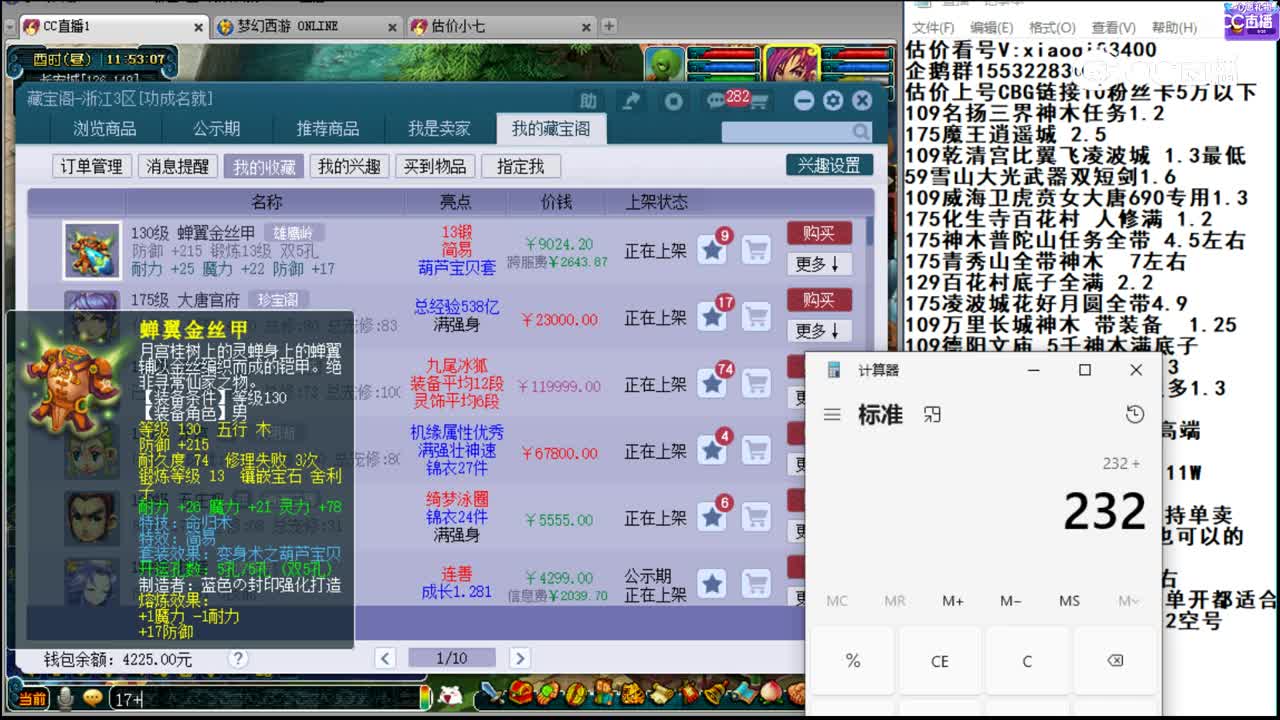Click the sword icon in the game toolbar
Image resolution: width=1280 pixels, height=720 pixels.
point(491,693)
